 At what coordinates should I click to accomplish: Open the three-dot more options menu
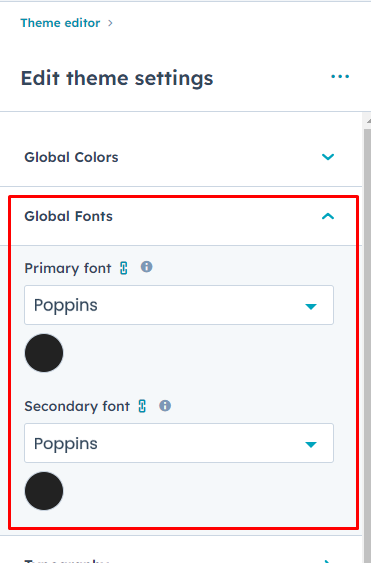[340, 76]
